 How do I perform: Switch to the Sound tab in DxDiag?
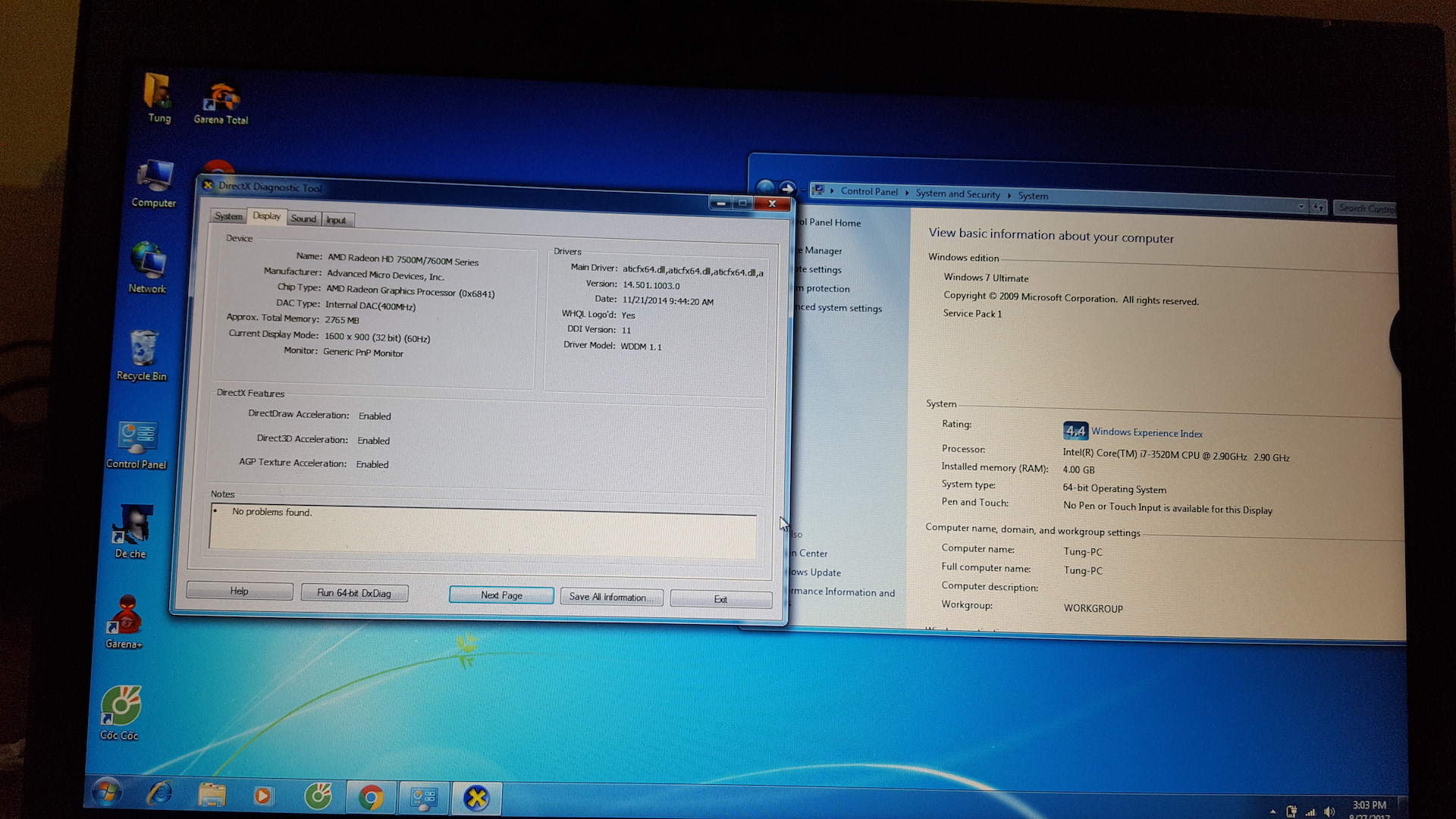point(303,218)
